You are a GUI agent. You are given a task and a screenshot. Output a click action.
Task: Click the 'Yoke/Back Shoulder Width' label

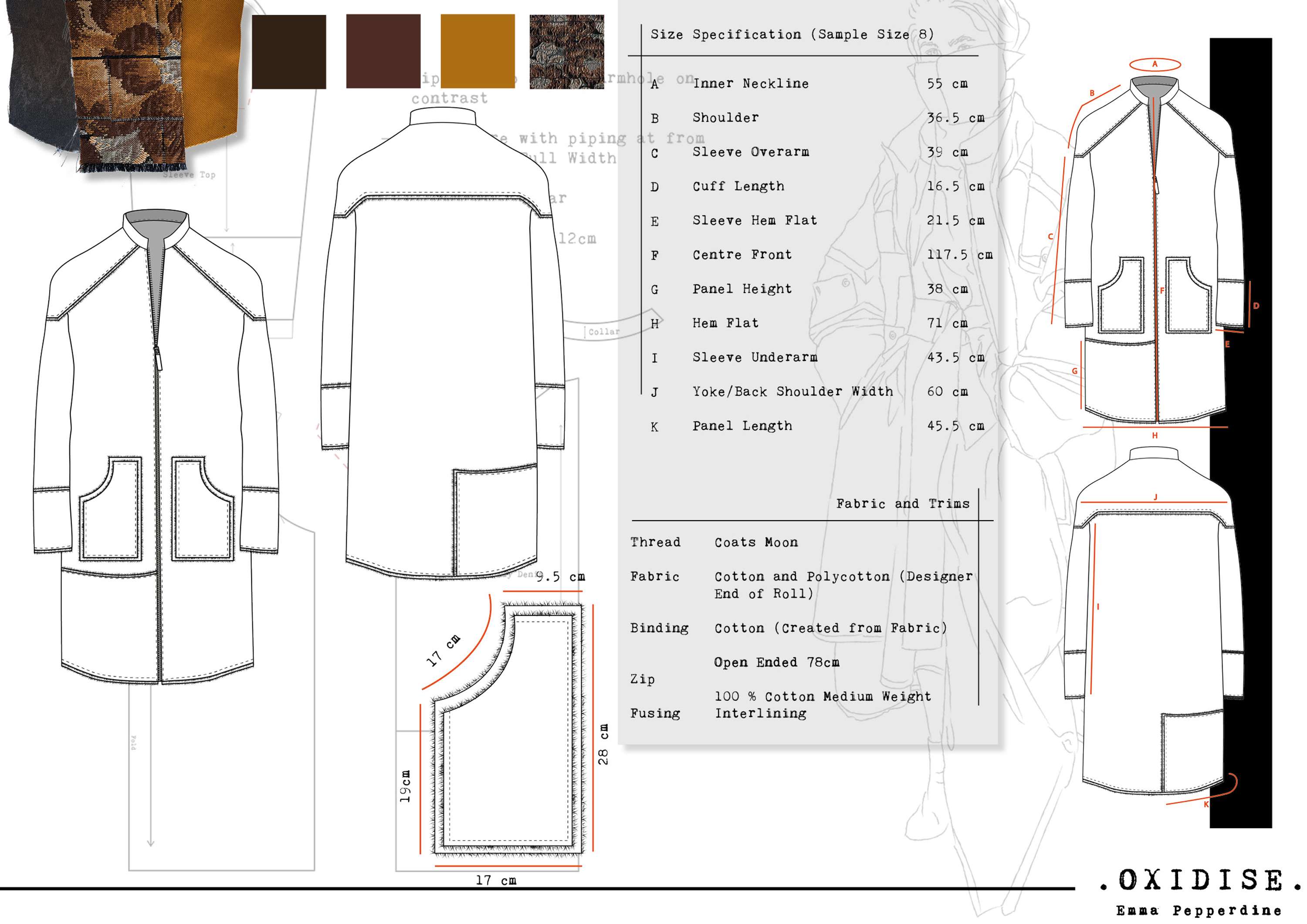coord(792,391)
